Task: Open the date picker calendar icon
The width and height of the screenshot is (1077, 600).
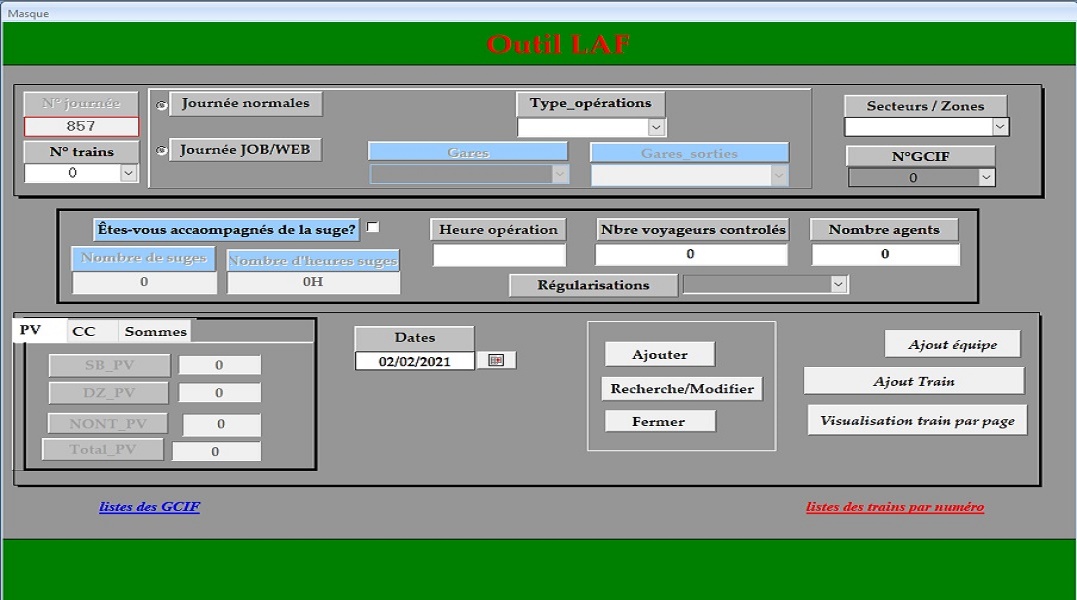Action: pos(496,360)
